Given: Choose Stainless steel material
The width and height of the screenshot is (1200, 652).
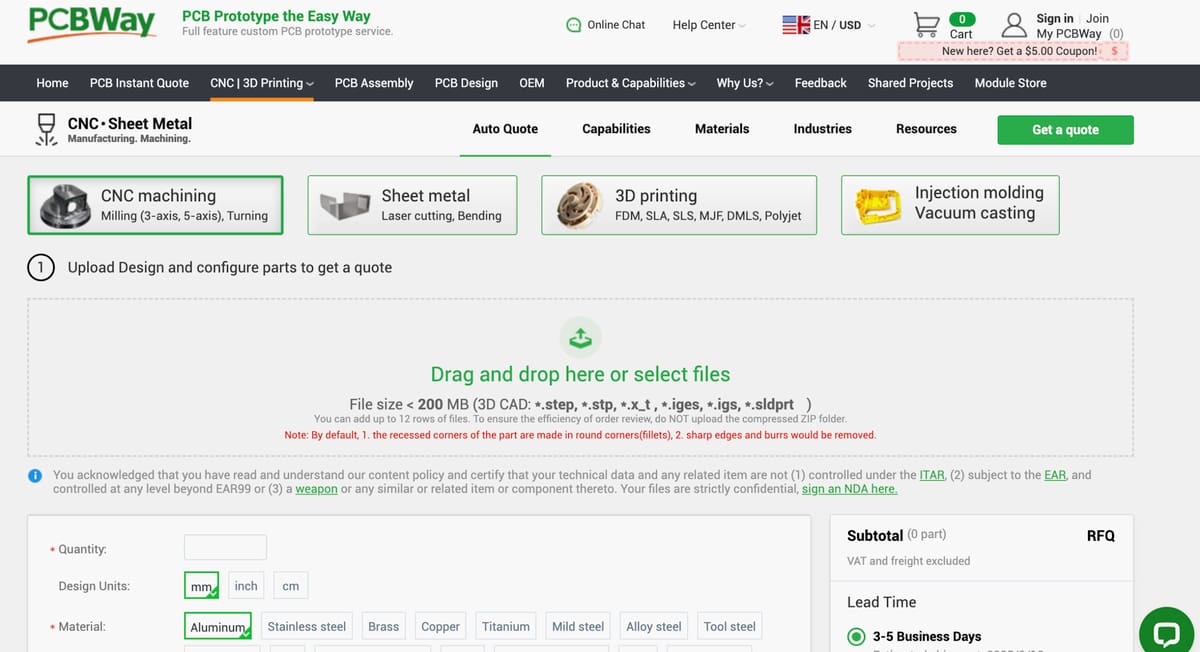Looking at the screenshot, I should tap(307, 626).
